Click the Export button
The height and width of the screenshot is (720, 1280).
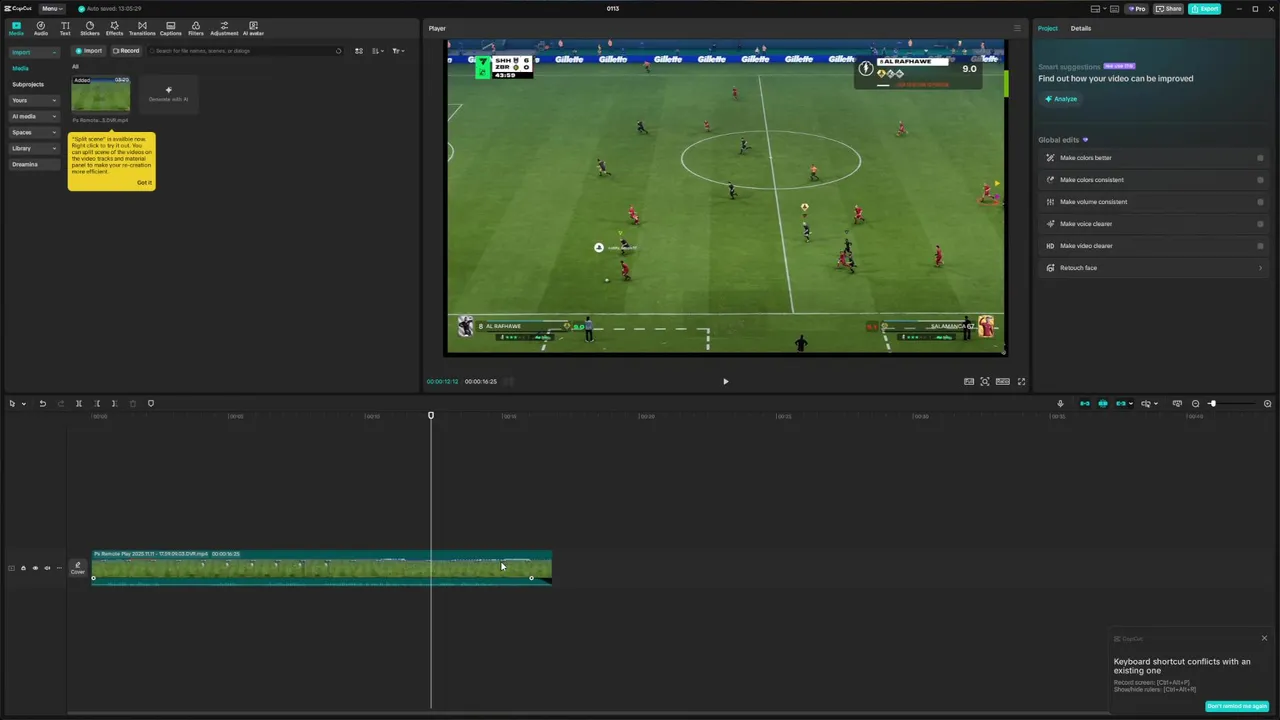point(1205,8)
